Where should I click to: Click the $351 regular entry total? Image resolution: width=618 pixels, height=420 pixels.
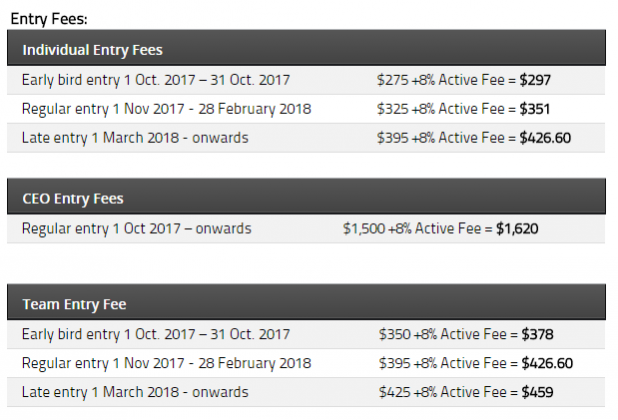[x=534, y=109]
